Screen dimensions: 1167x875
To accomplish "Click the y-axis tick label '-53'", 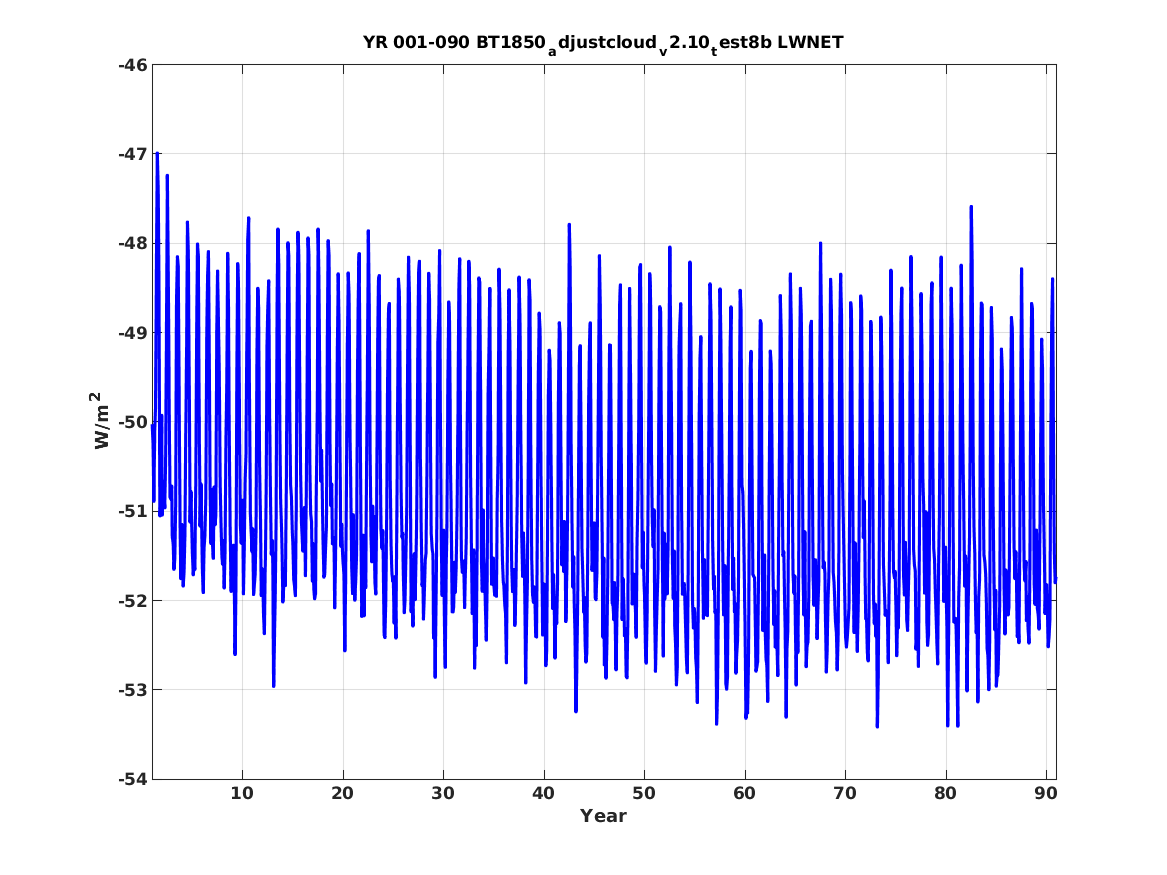I will pyautogui.click(x=132, y=690).
